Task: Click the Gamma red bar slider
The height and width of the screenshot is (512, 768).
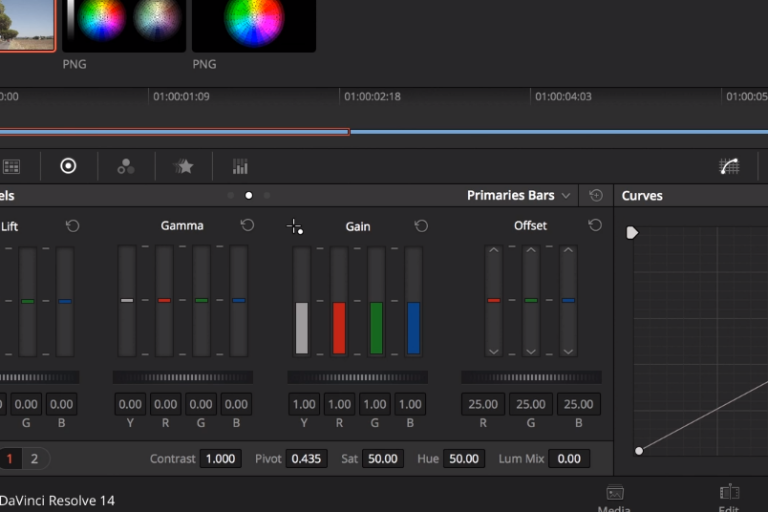Action: [165, 301]
